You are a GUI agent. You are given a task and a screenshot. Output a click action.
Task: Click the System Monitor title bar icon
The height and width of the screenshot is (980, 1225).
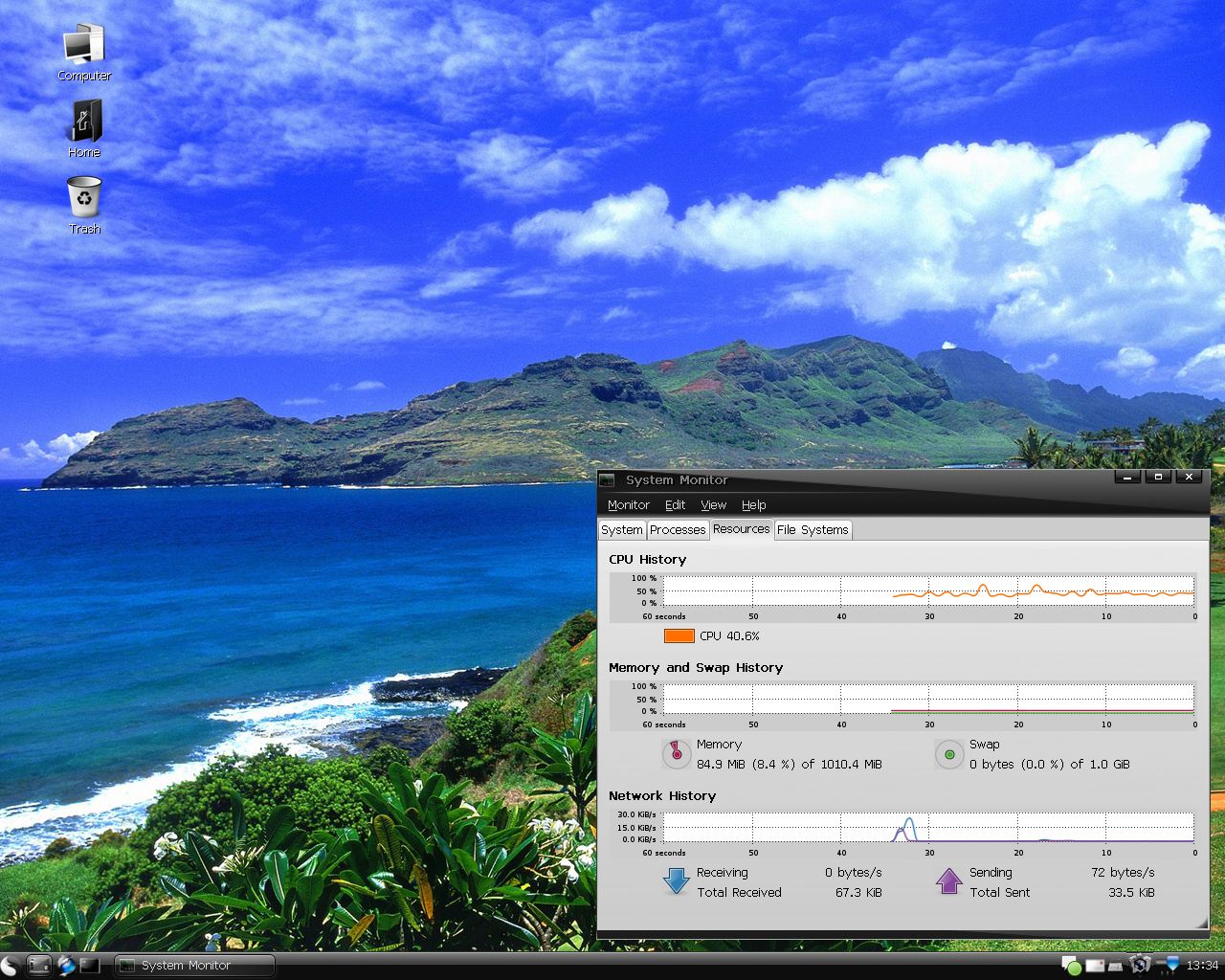point(607,480)
